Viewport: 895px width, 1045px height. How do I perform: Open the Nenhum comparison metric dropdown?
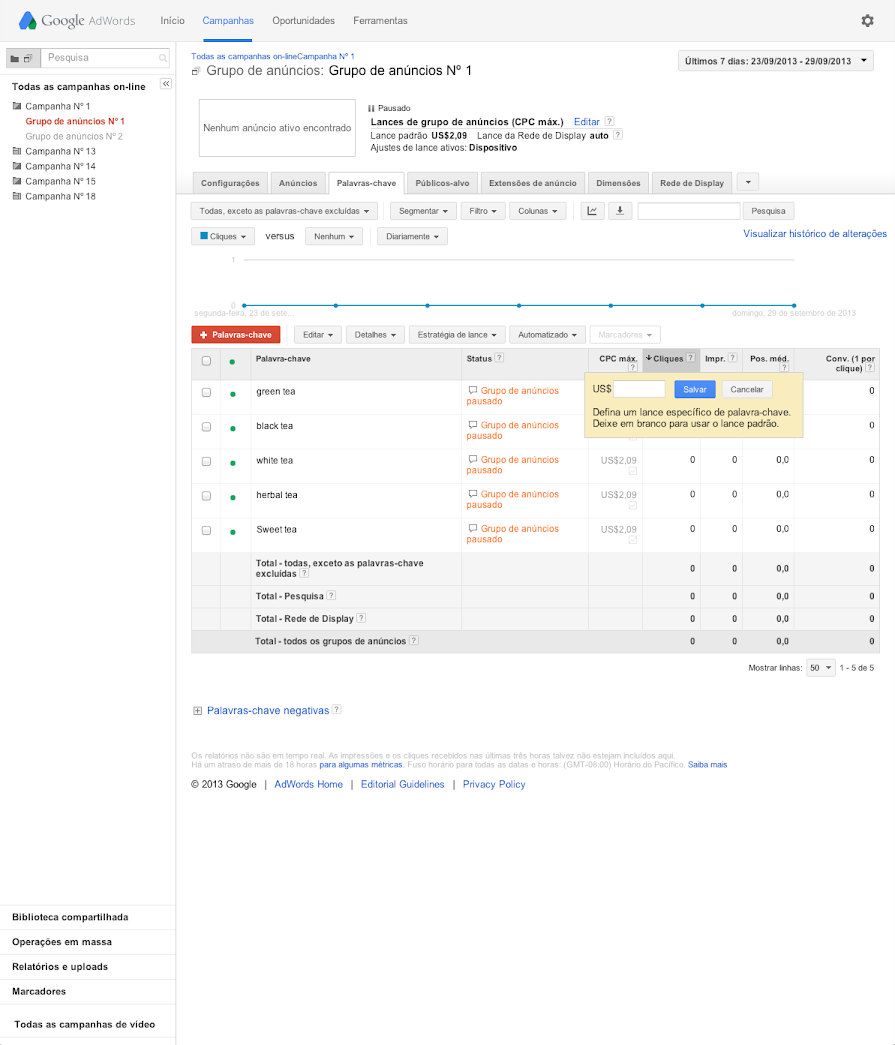334,236
